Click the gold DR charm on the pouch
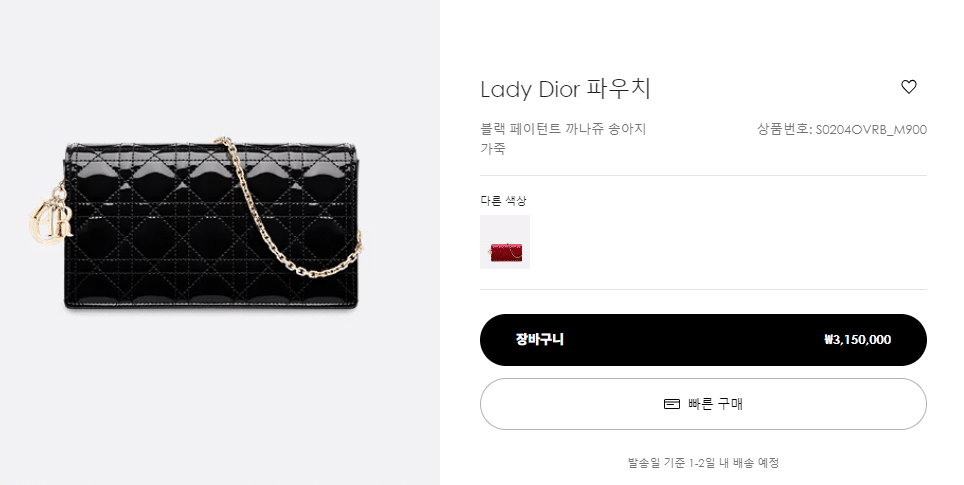The height and width of the screenshot is (485, 964). pyautogui.click(x=50, y=218)
